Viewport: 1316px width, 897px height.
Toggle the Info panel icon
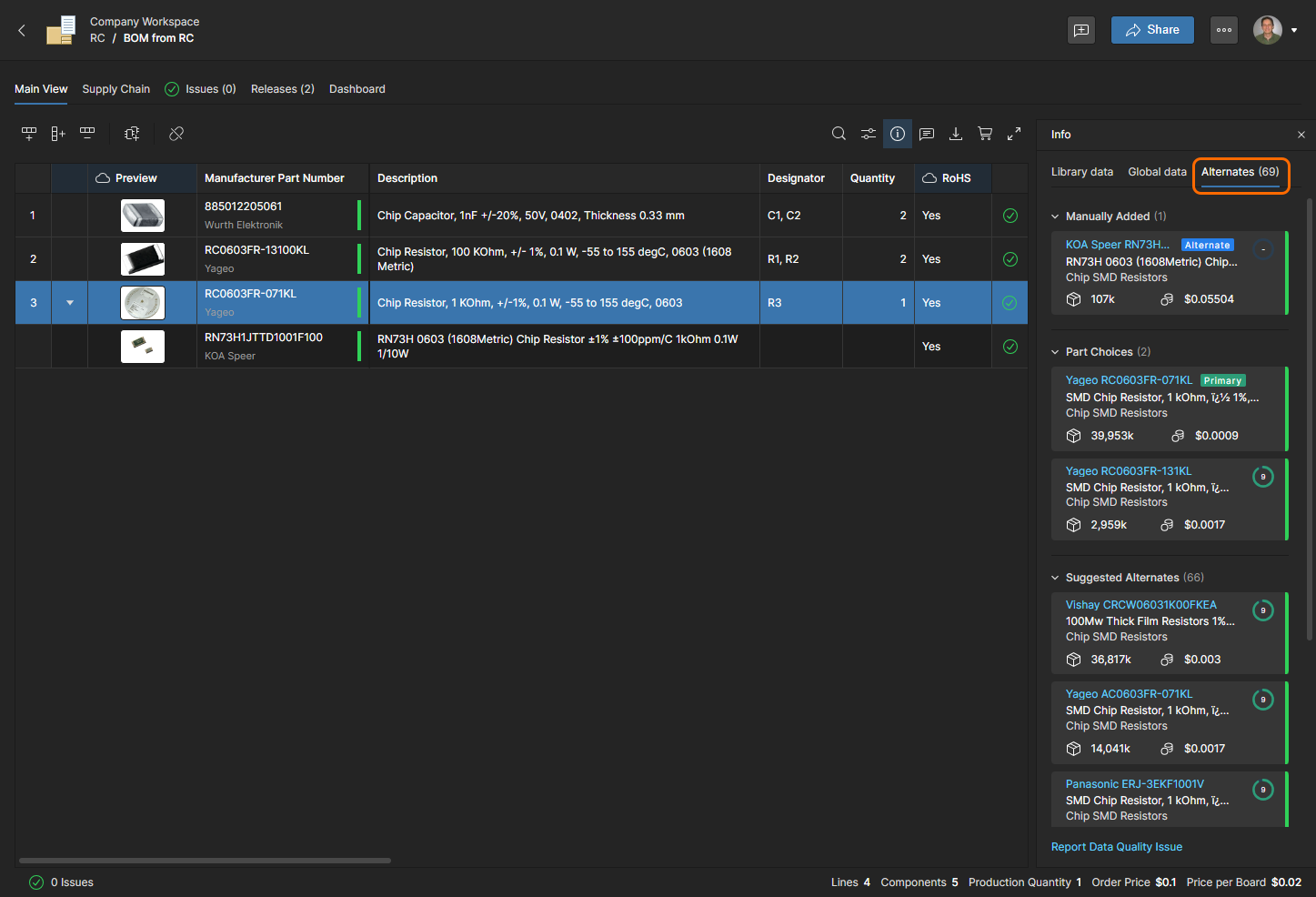coord(898,134)
